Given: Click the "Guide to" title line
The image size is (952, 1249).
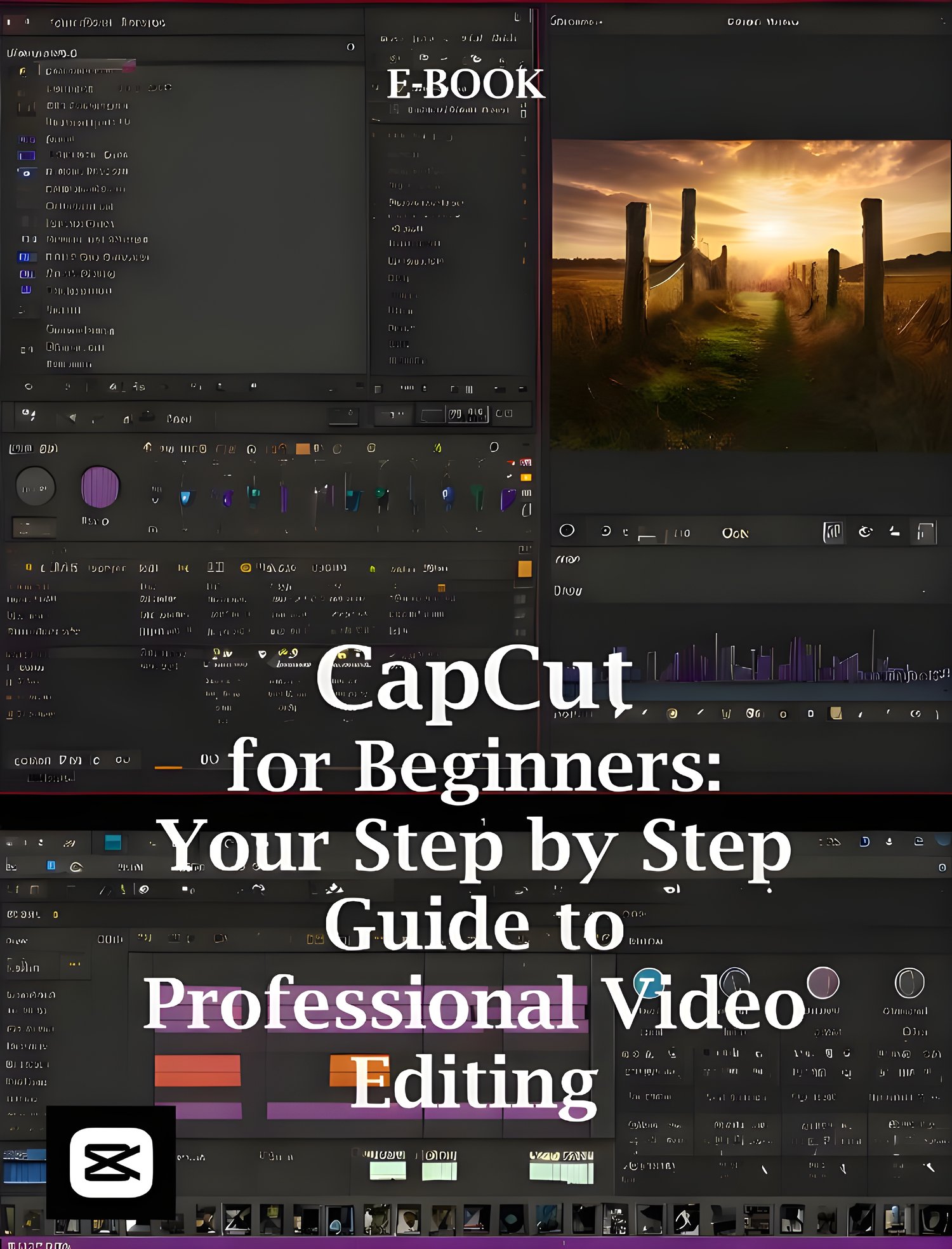Looking at the screenshot, I should pyautogui.click(x=475, y=923).
